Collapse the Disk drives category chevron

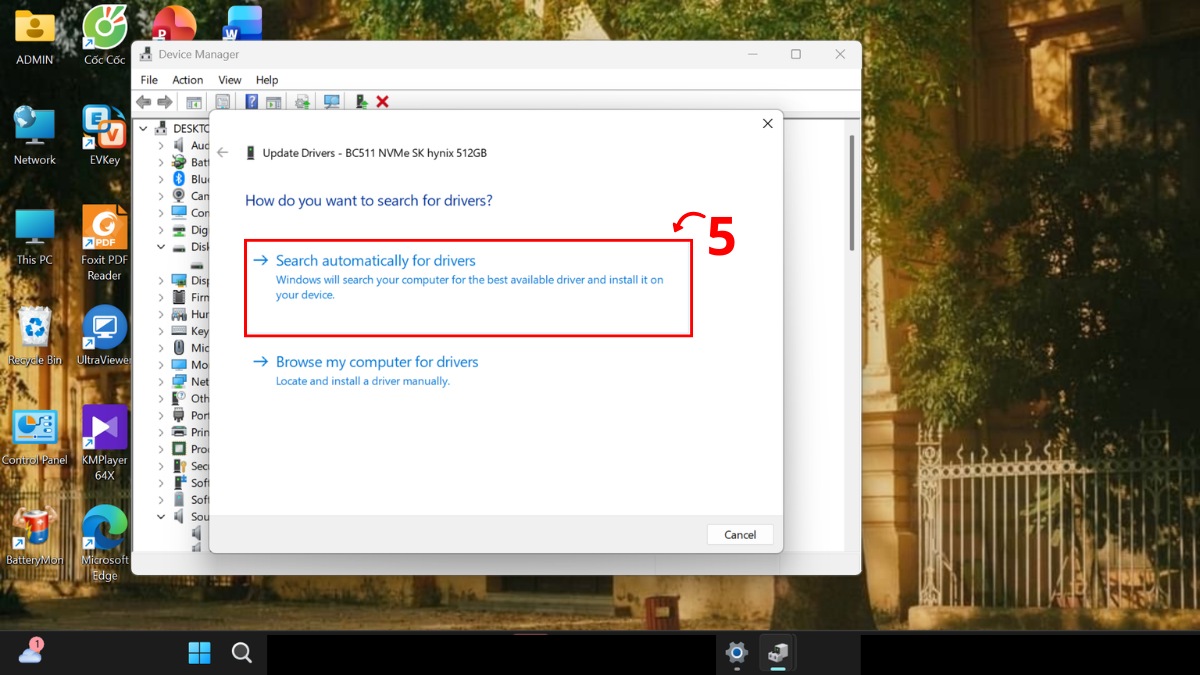(x=161, y=247)
